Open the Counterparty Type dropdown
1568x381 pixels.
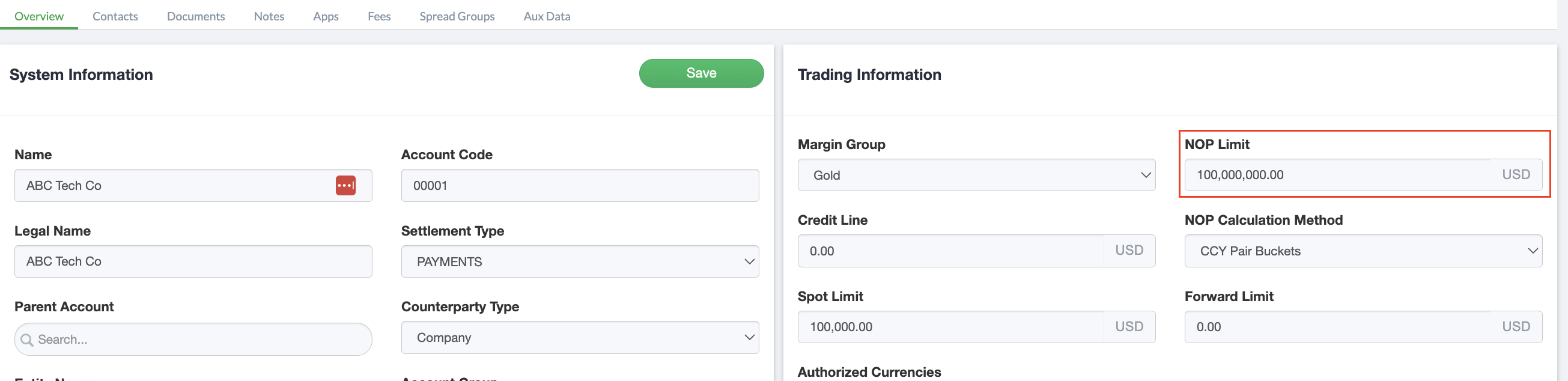(579, 338)
